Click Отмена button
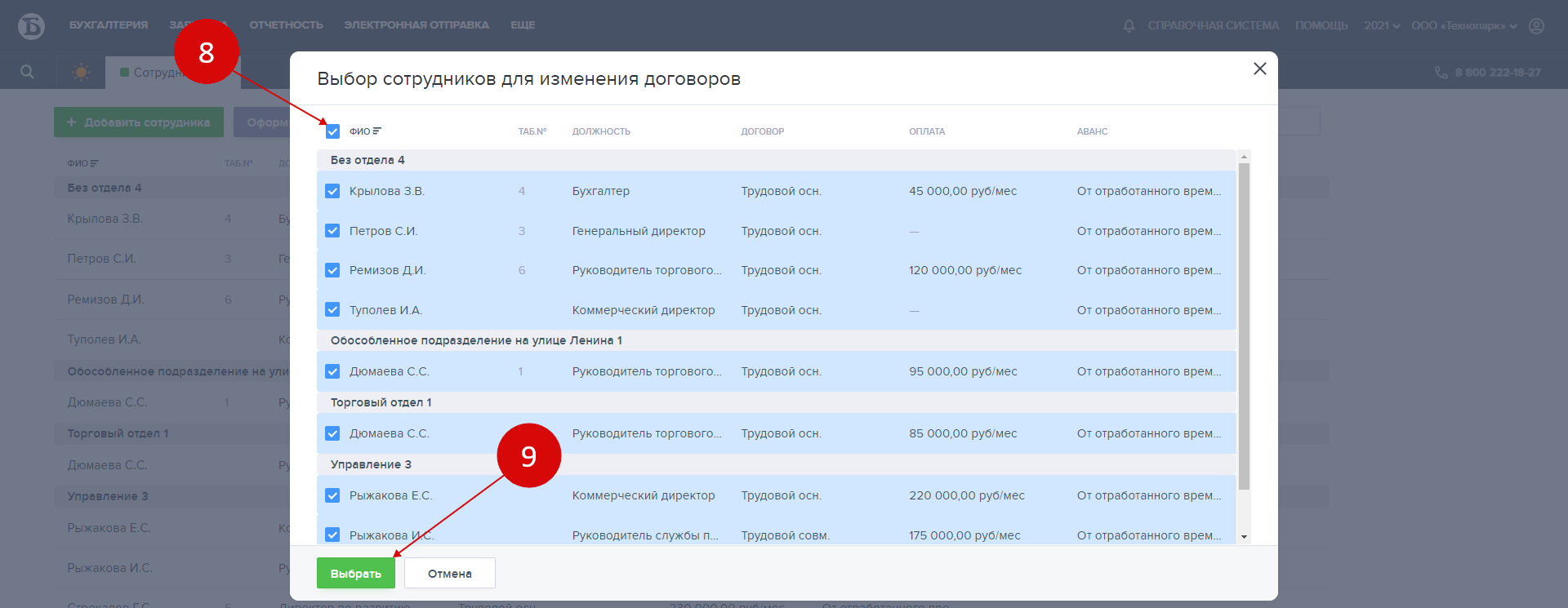1568x608 pixels. [x=450, y=573]
